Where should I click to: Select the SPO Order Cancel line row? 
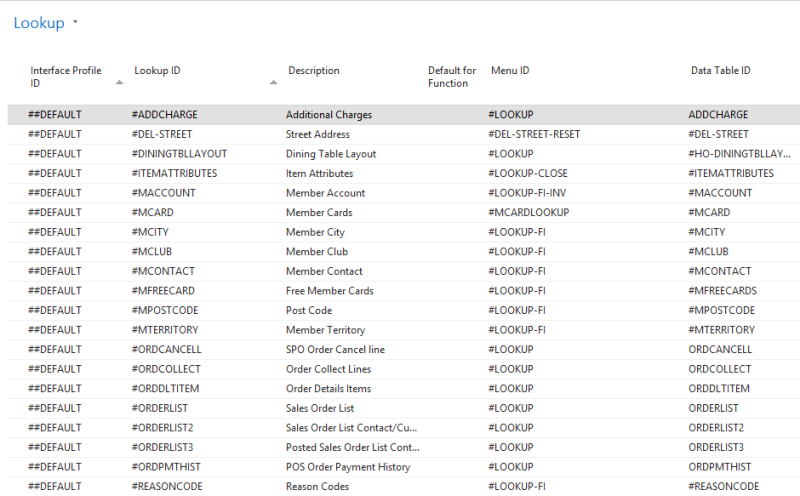click(335, 350)
